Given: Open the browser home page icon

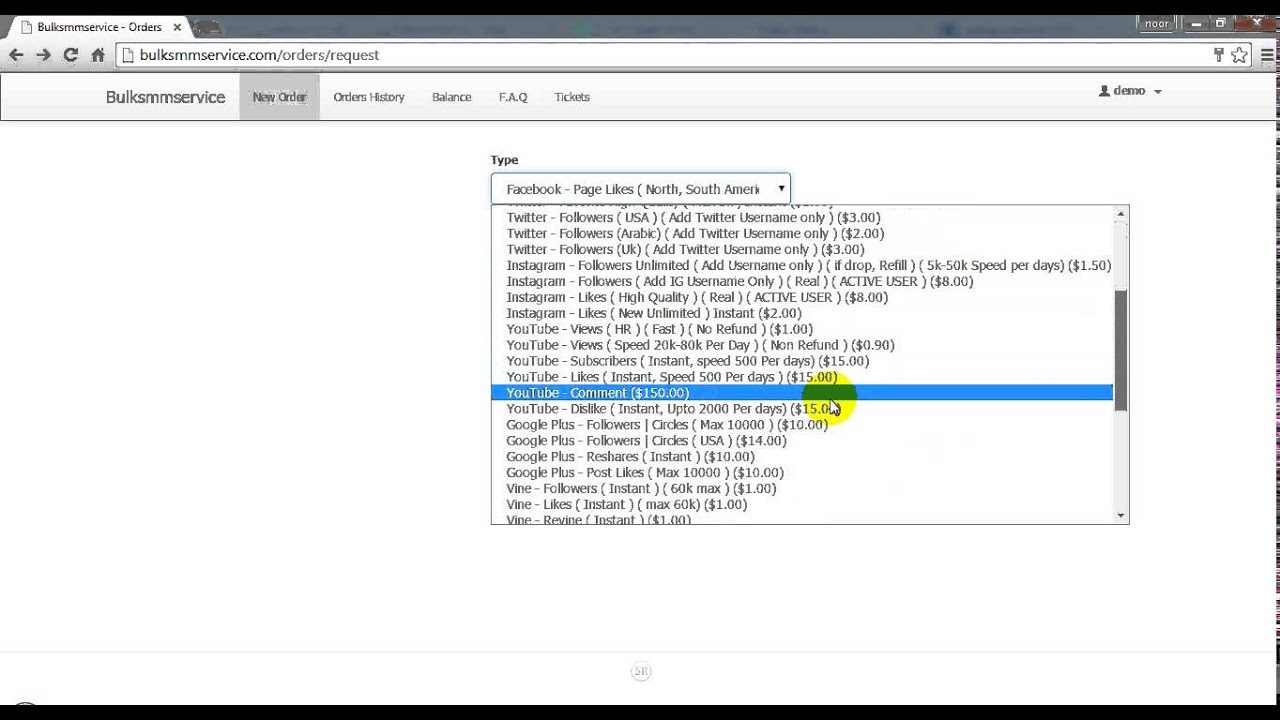Looking at the screenshot, I should click(98, 55).
